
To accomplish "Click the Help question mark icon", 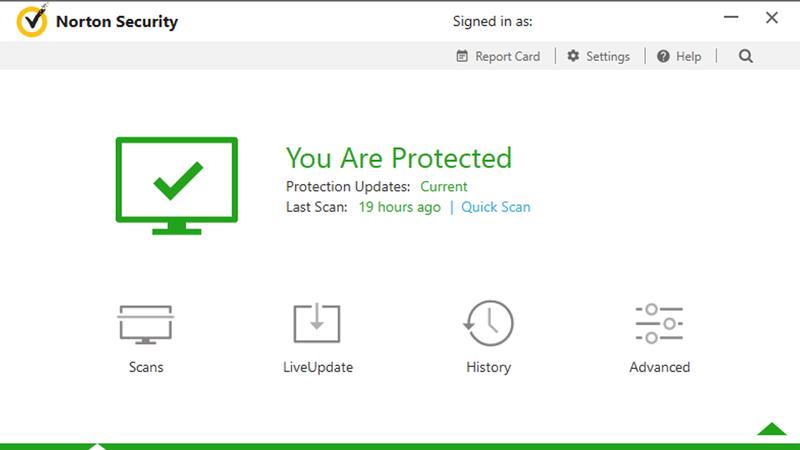I will click(663, 56).
